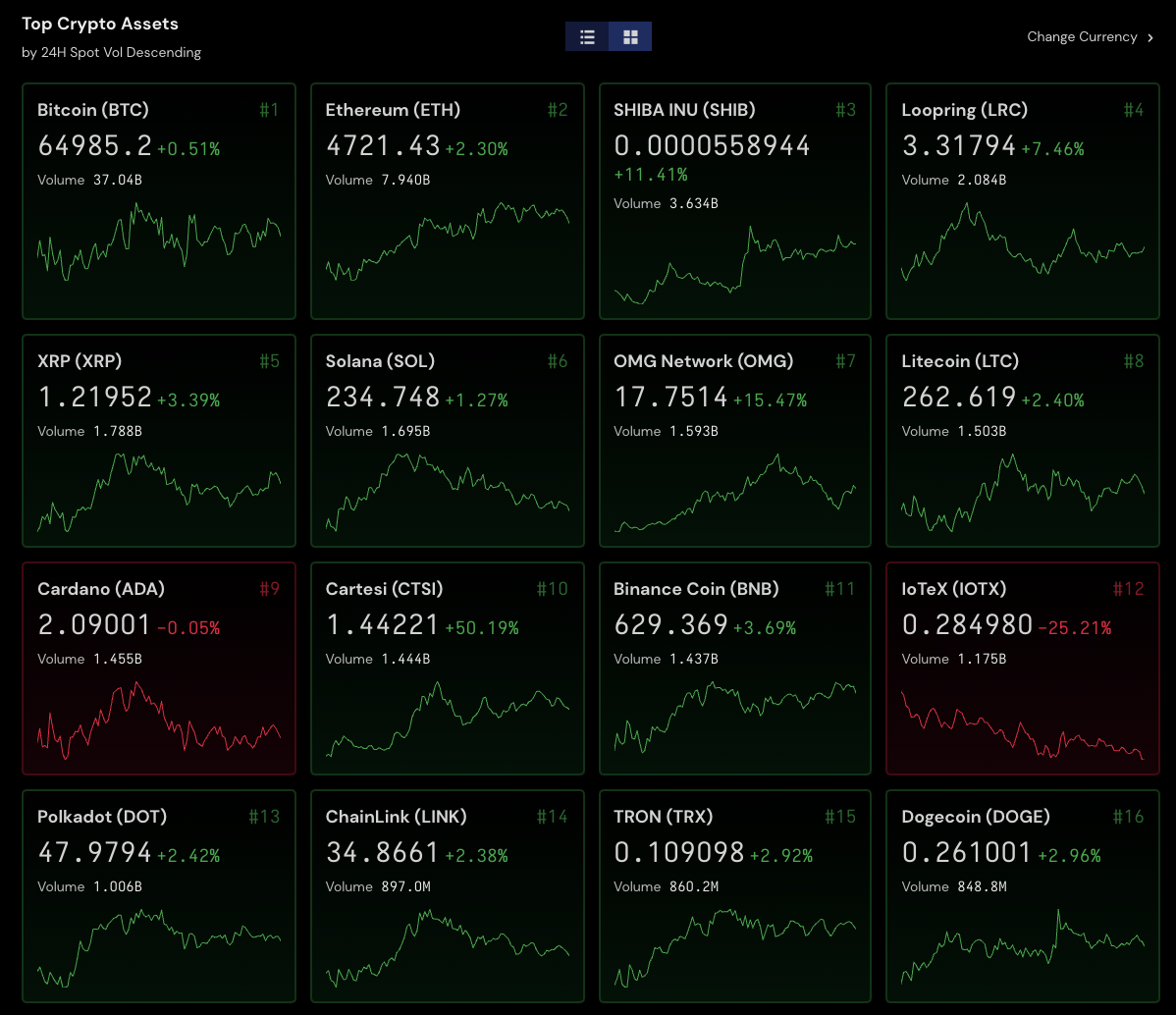Click the Bitcoin price sparkline chart

pos(159,241)
